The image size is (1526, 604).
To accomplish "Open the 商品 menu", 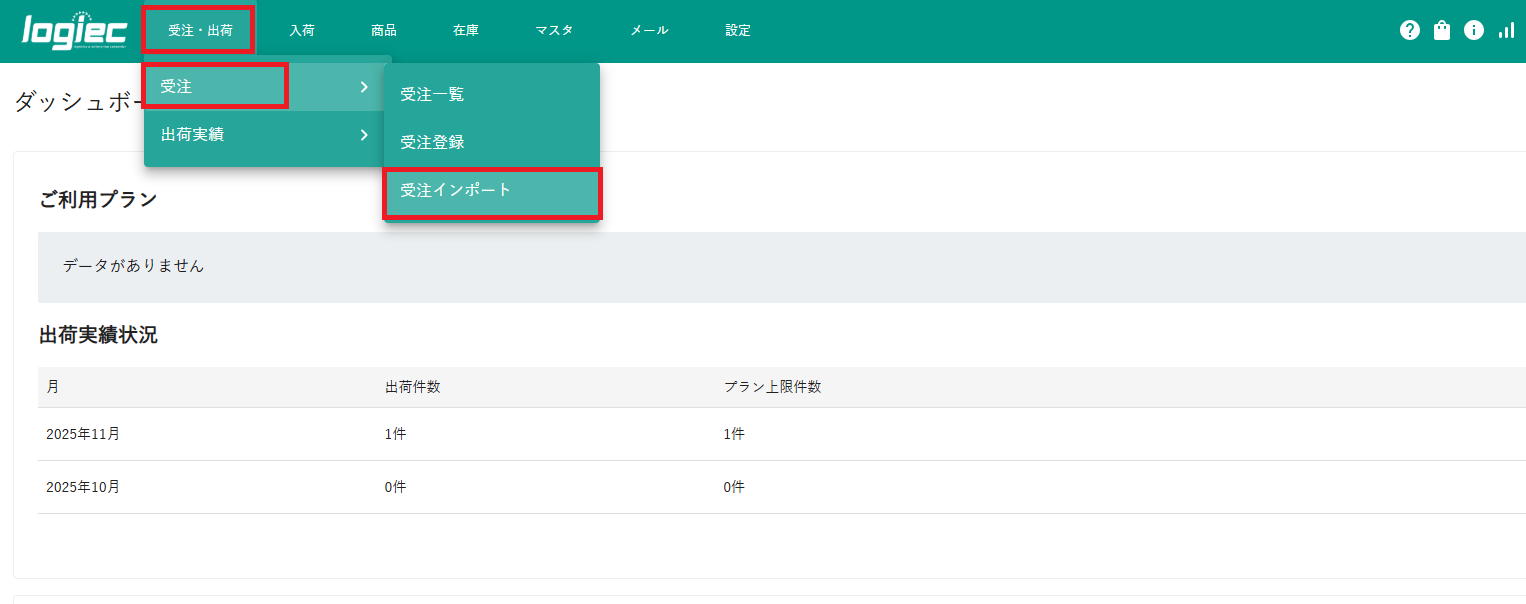I will click(x=384, y=30).
